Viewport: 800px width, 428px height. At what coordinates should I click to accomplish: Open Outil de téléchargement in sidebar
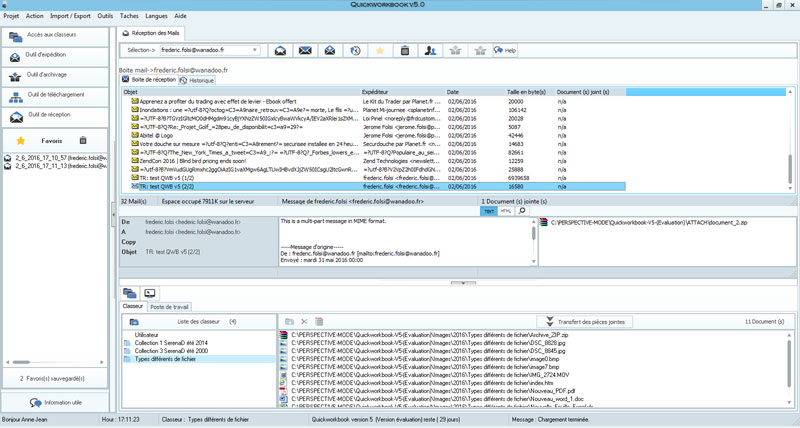tap(55, 95)
